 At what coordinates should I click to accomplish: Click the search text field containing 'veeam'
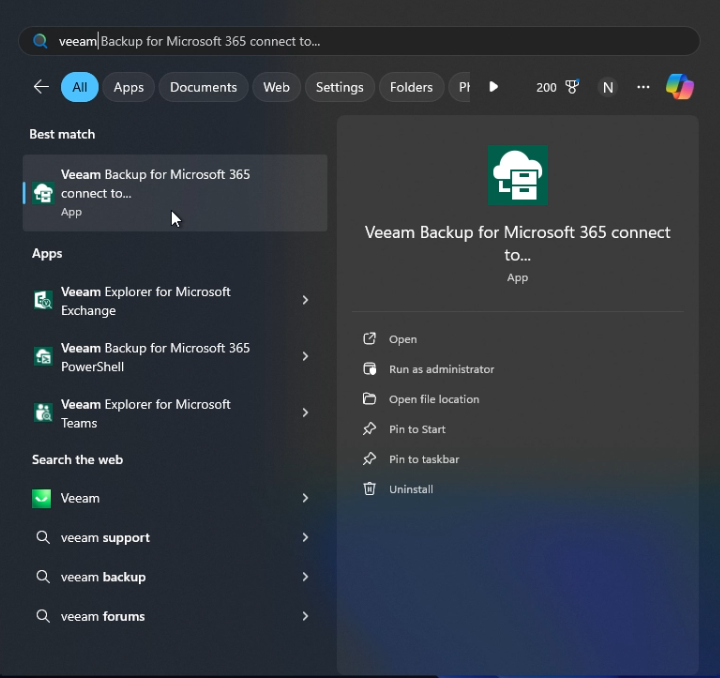point(358,41)
